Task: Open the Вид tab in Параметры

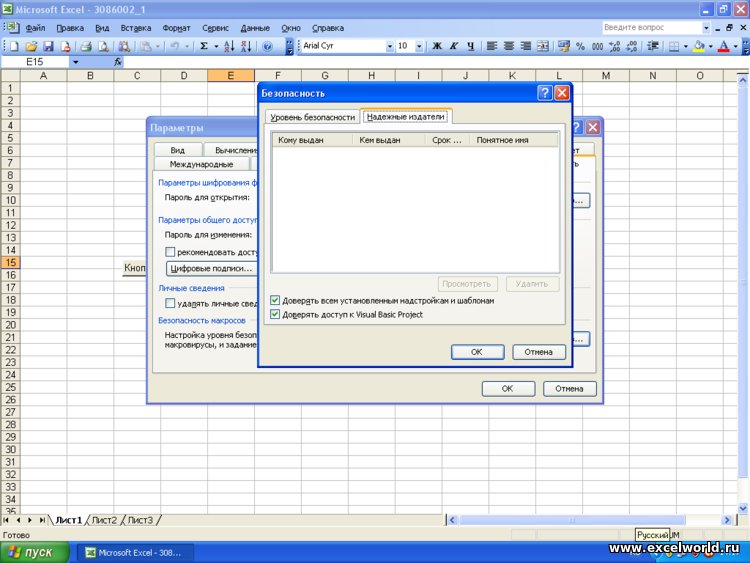Action: click(x=177, y=150)
